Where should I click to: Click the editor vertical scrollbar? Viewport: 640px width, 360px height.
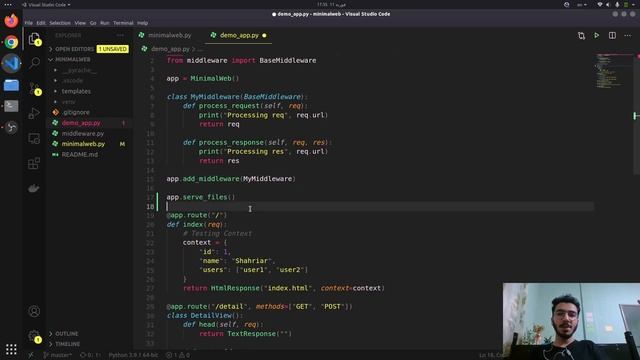pyautogui.click(x=636, y=114)
